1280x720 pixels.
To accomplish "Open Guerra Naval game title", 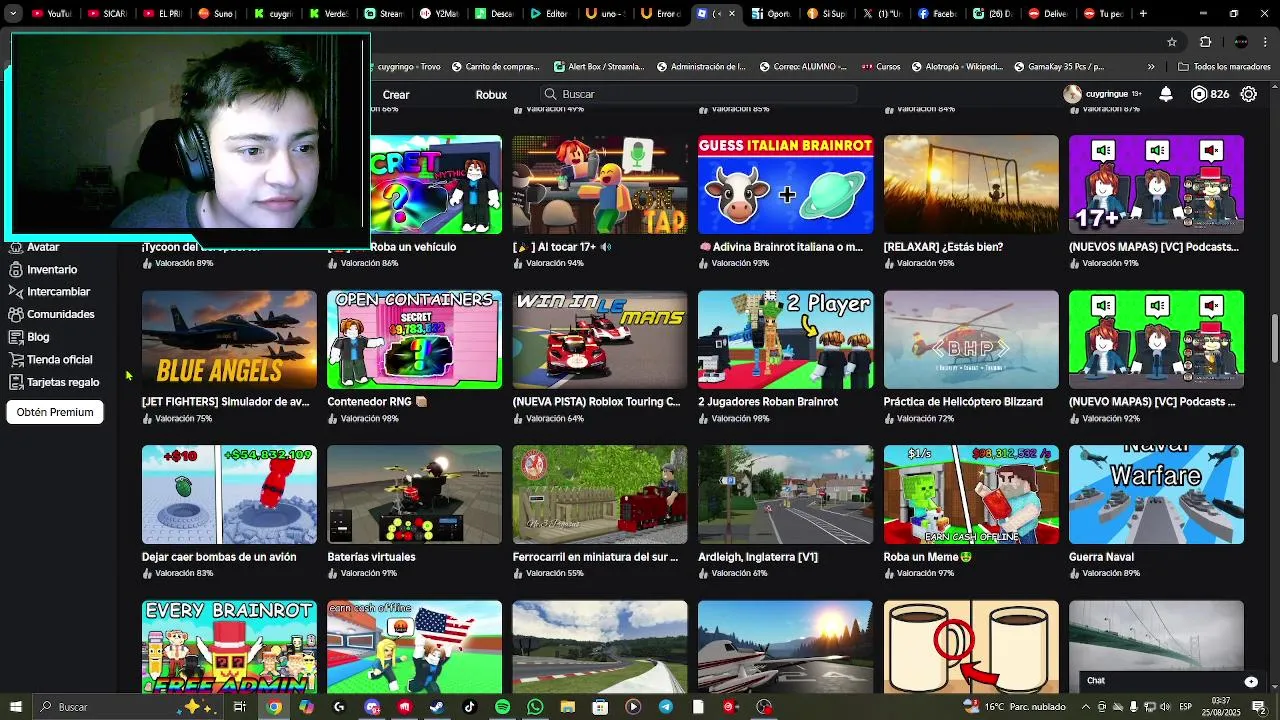I will 1101,557.
